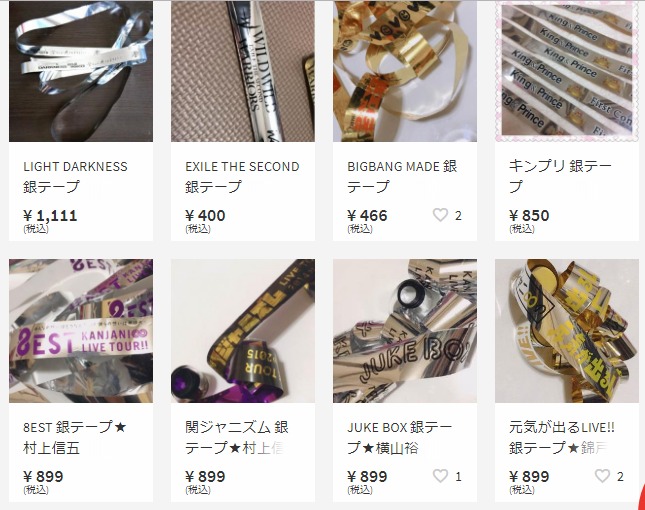
Task: Open 関ジャニズム purple gold tape image
Action: tap(243, 331)
